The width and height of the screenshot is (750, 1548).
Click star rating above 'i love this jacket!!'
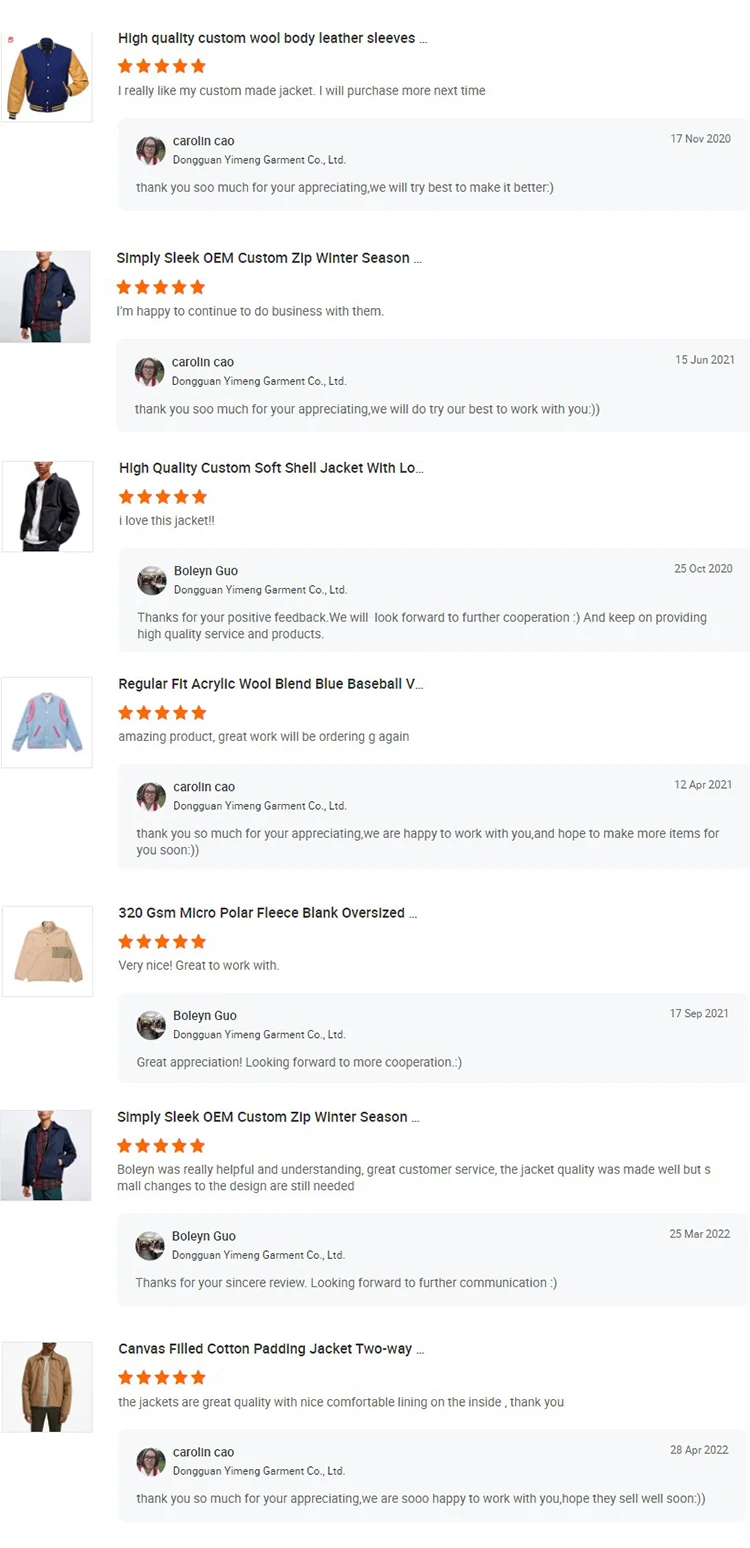click(x=162, y=497)
